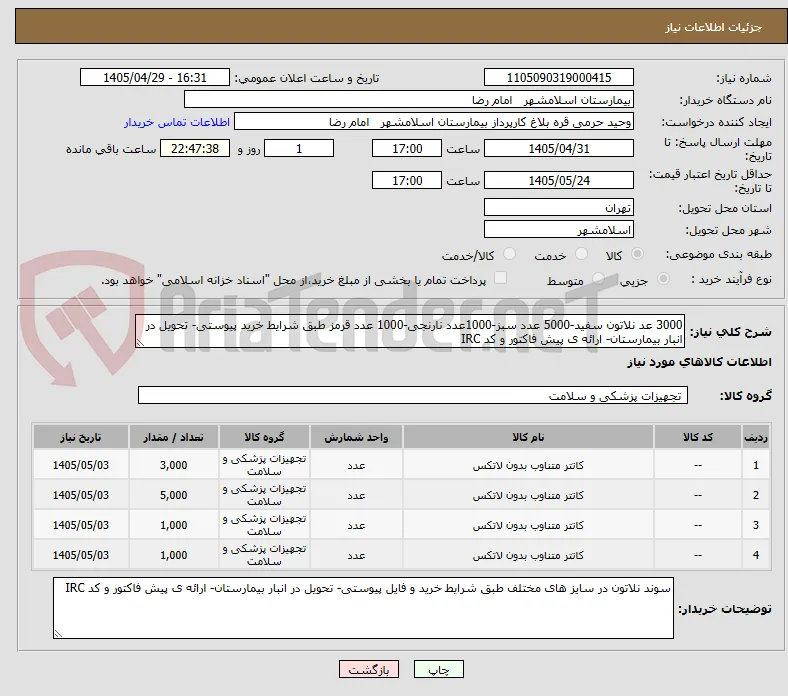Click the need number field 1105090319000415
The height and width of the screenshot is (696, 788).
tap(559, 77)
